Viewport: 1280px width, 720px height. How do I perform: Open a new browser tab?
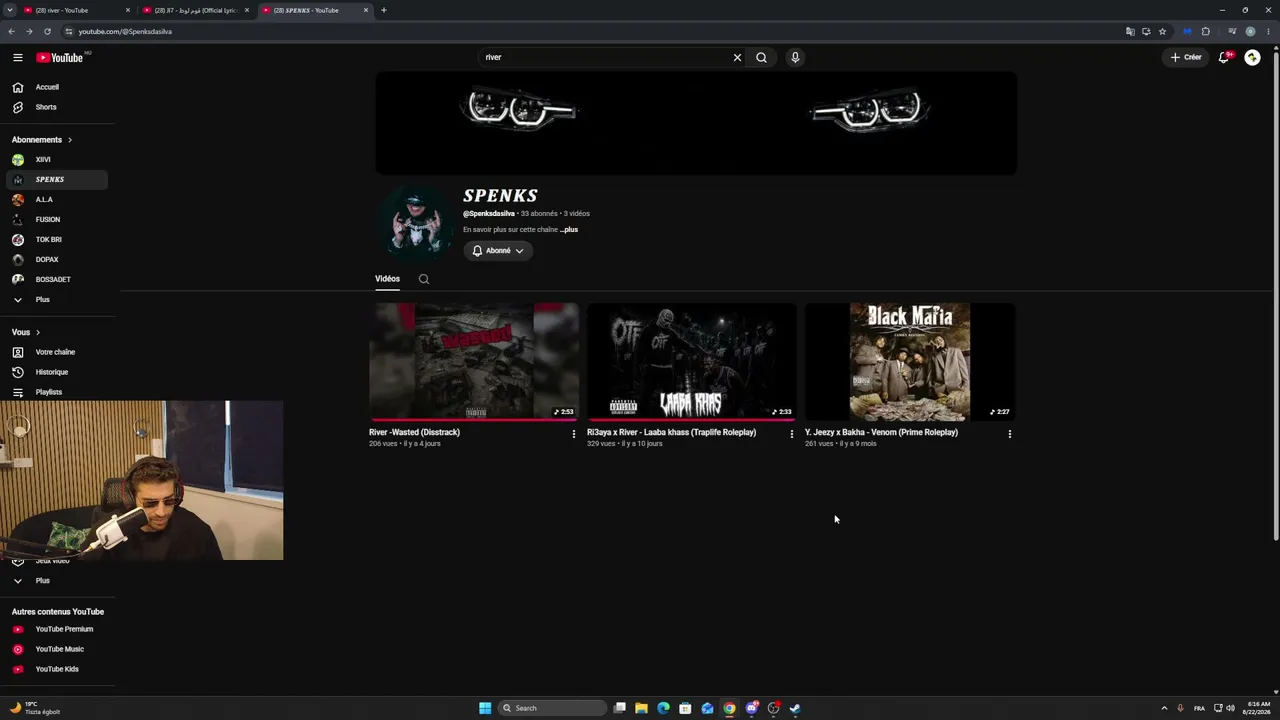384,10
